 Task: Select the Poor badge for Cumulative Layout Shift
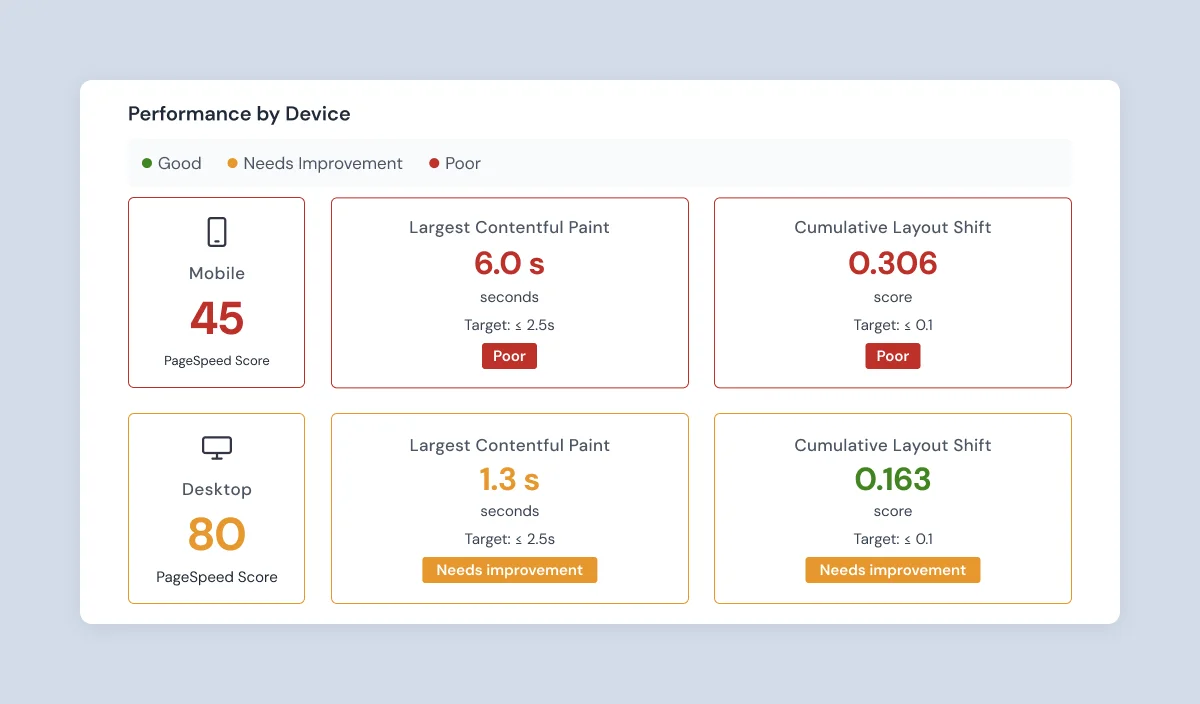892,355
